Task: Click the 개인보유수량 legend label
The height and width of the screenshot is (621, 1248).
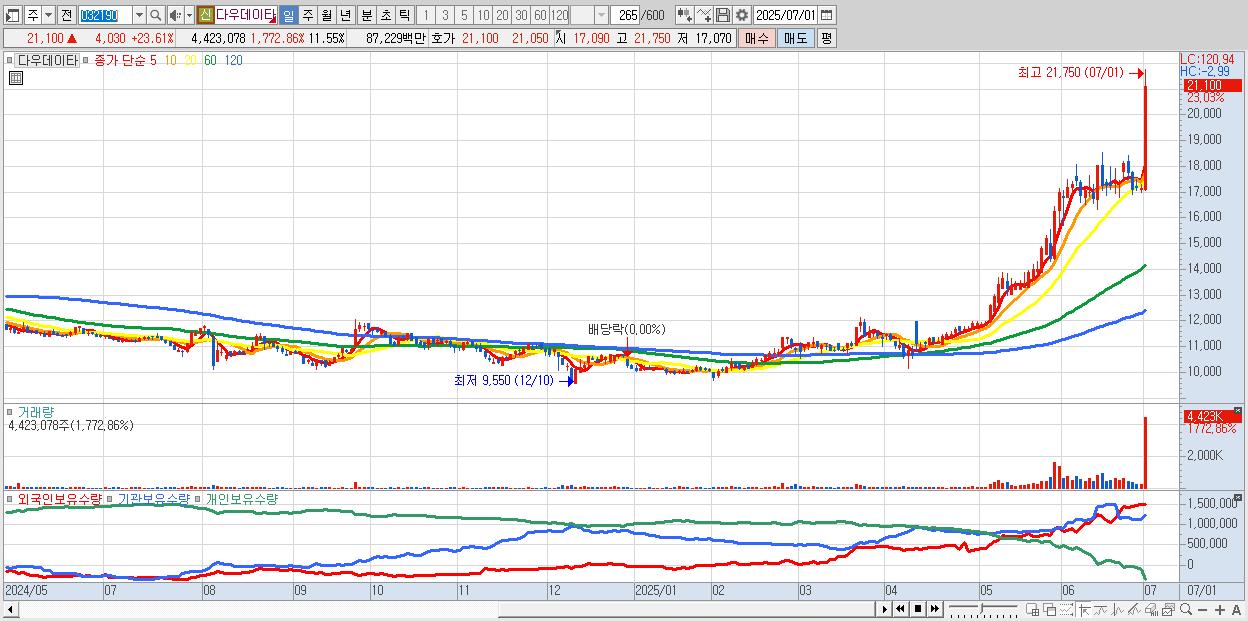Action: (x=242, y=498)
